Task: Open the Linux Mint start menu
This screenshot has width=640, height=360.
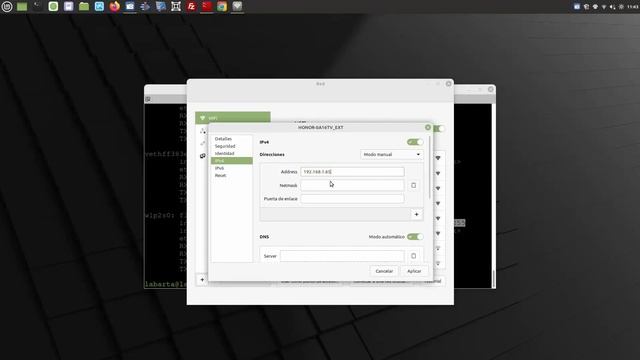Action: [x=7, y=7]
